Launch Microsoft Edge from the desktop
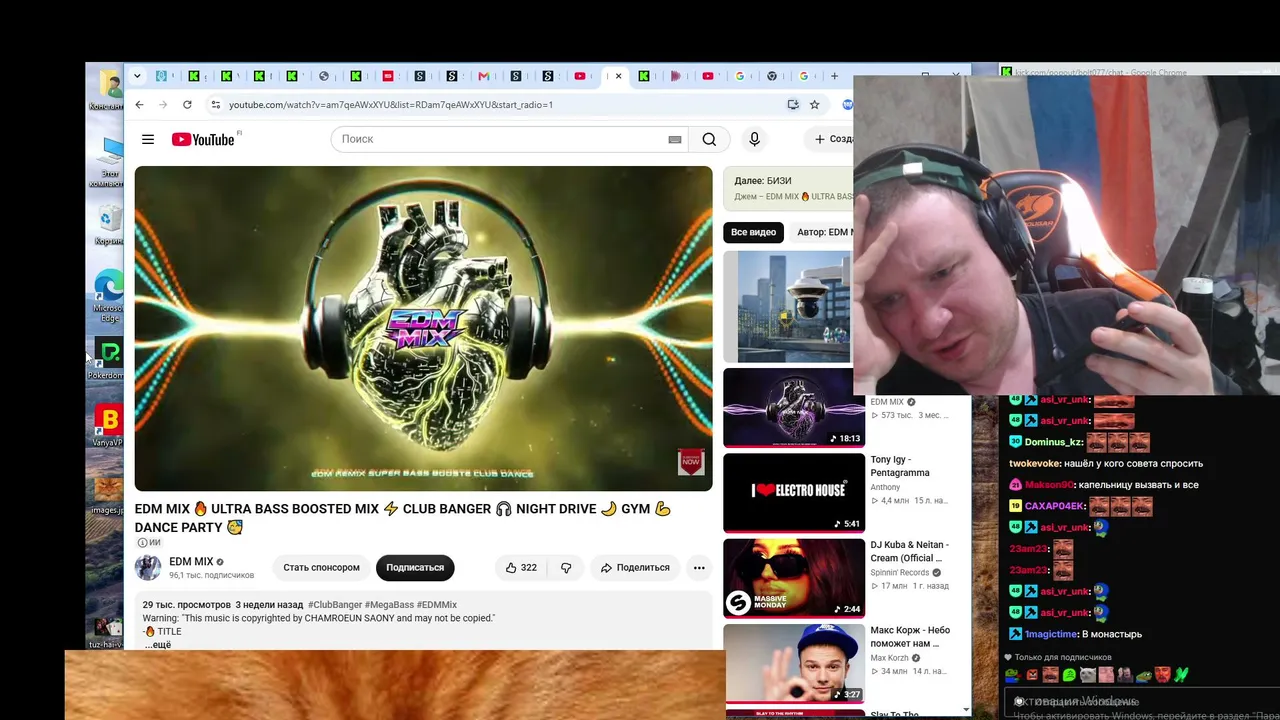This screenshot has height=720, width=1280. coord(108,296)
